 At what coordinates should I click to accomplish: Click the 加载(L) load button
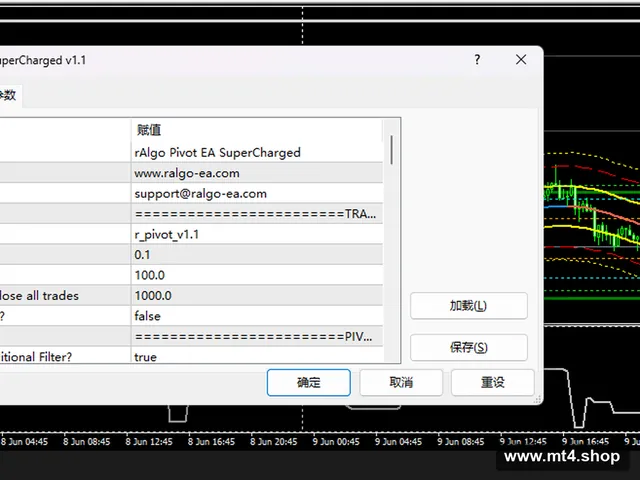469,305
